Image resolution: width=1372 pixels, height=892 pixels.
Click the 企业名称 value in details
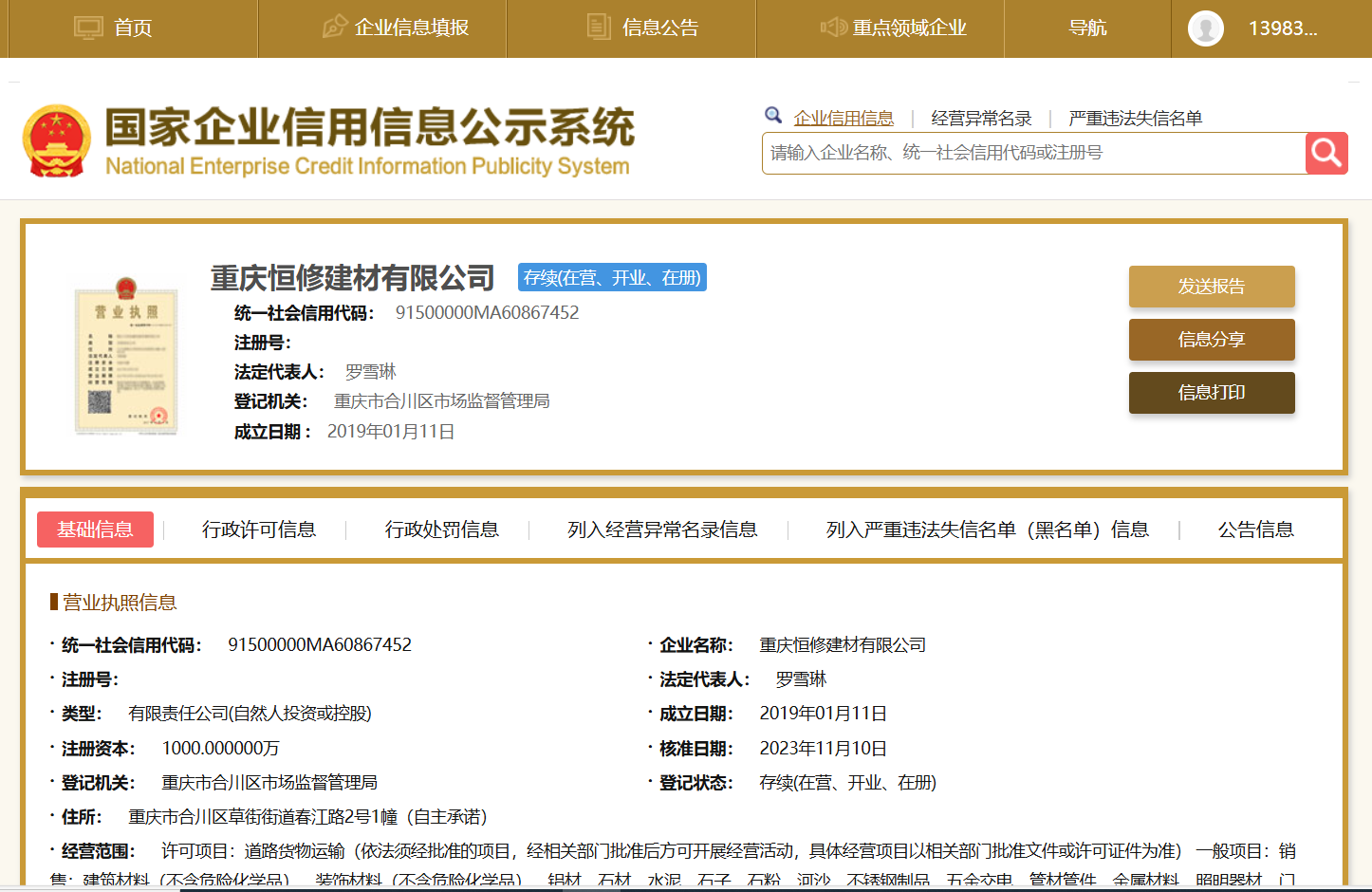843,645
